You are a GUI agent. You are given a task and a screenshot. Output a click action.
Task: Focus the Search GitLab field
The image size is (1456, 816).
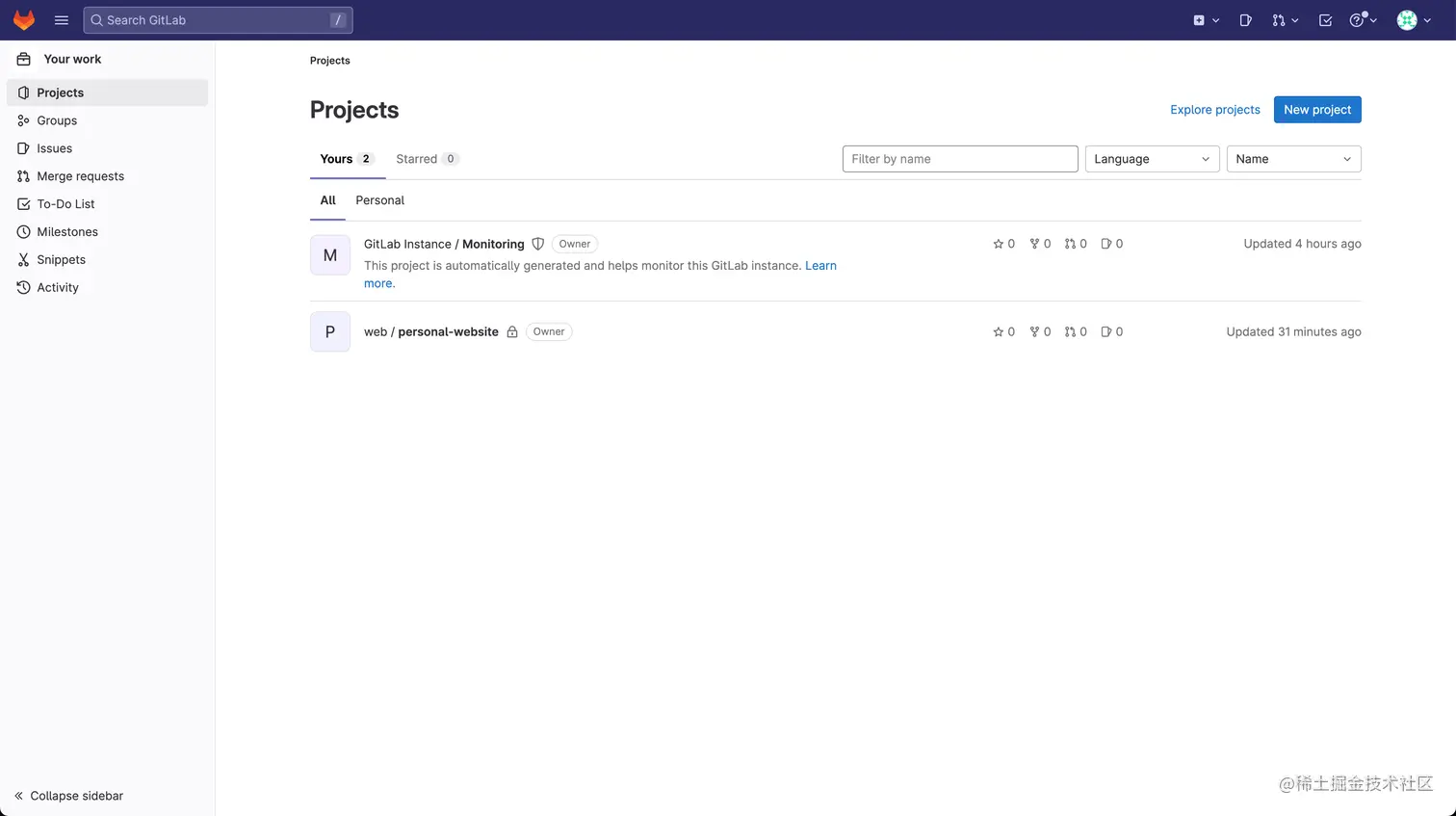[219, 20]
